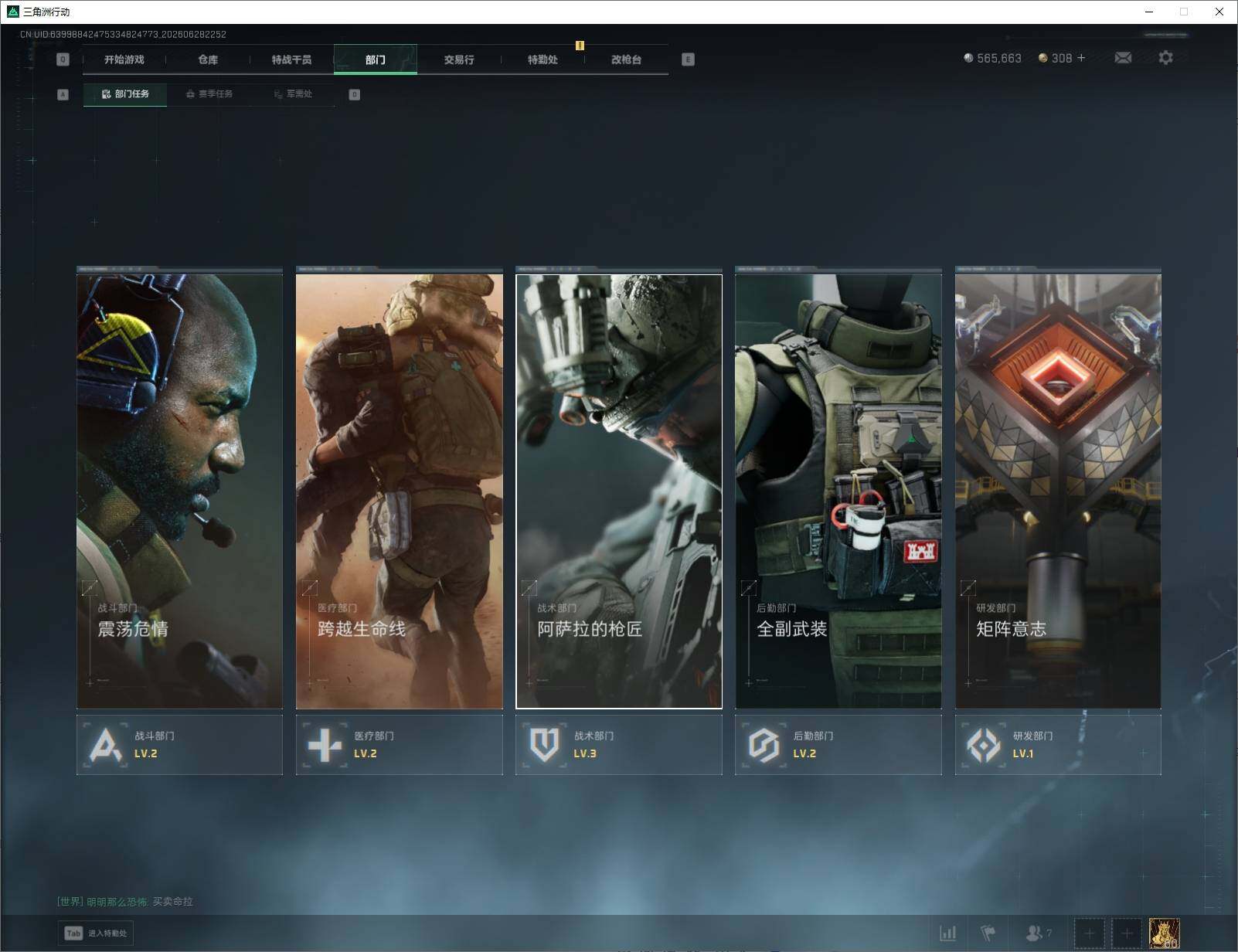Click the gold 308 currency coin
The image size is (1238, 952).
[x=1043, y=58]
